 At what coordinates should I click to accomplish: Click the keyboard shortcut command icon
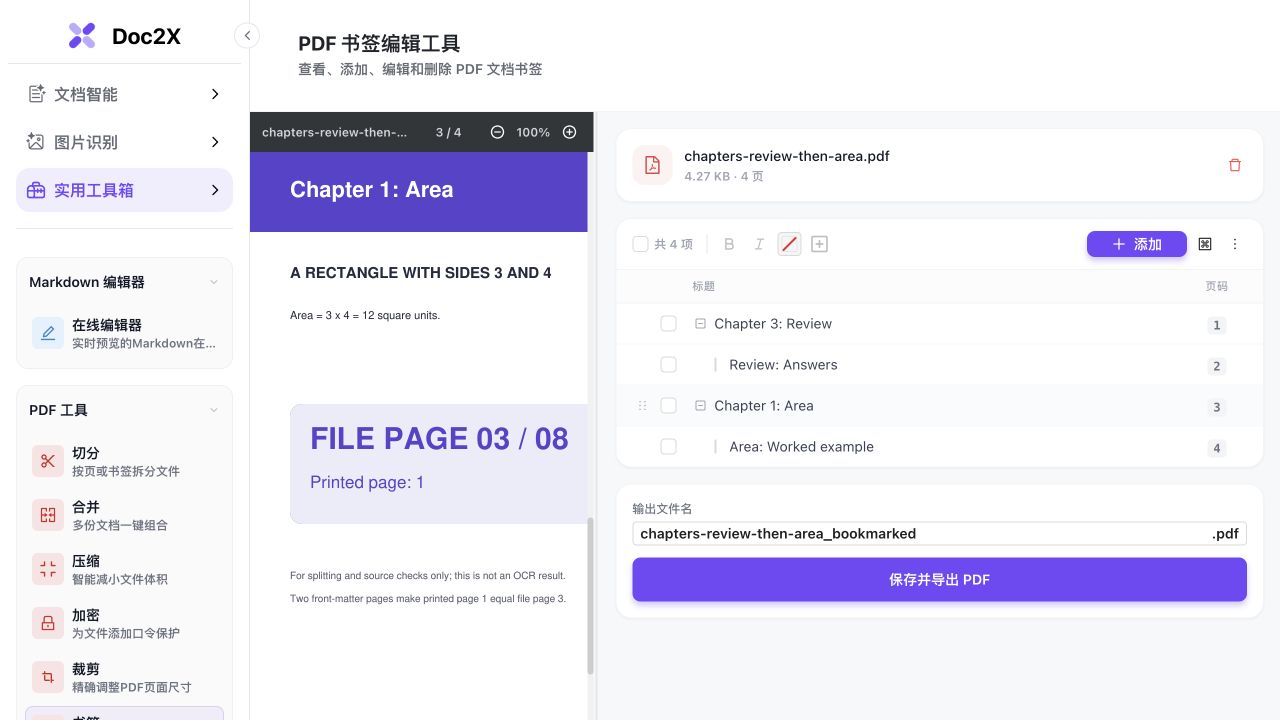tap(1205, 244)
